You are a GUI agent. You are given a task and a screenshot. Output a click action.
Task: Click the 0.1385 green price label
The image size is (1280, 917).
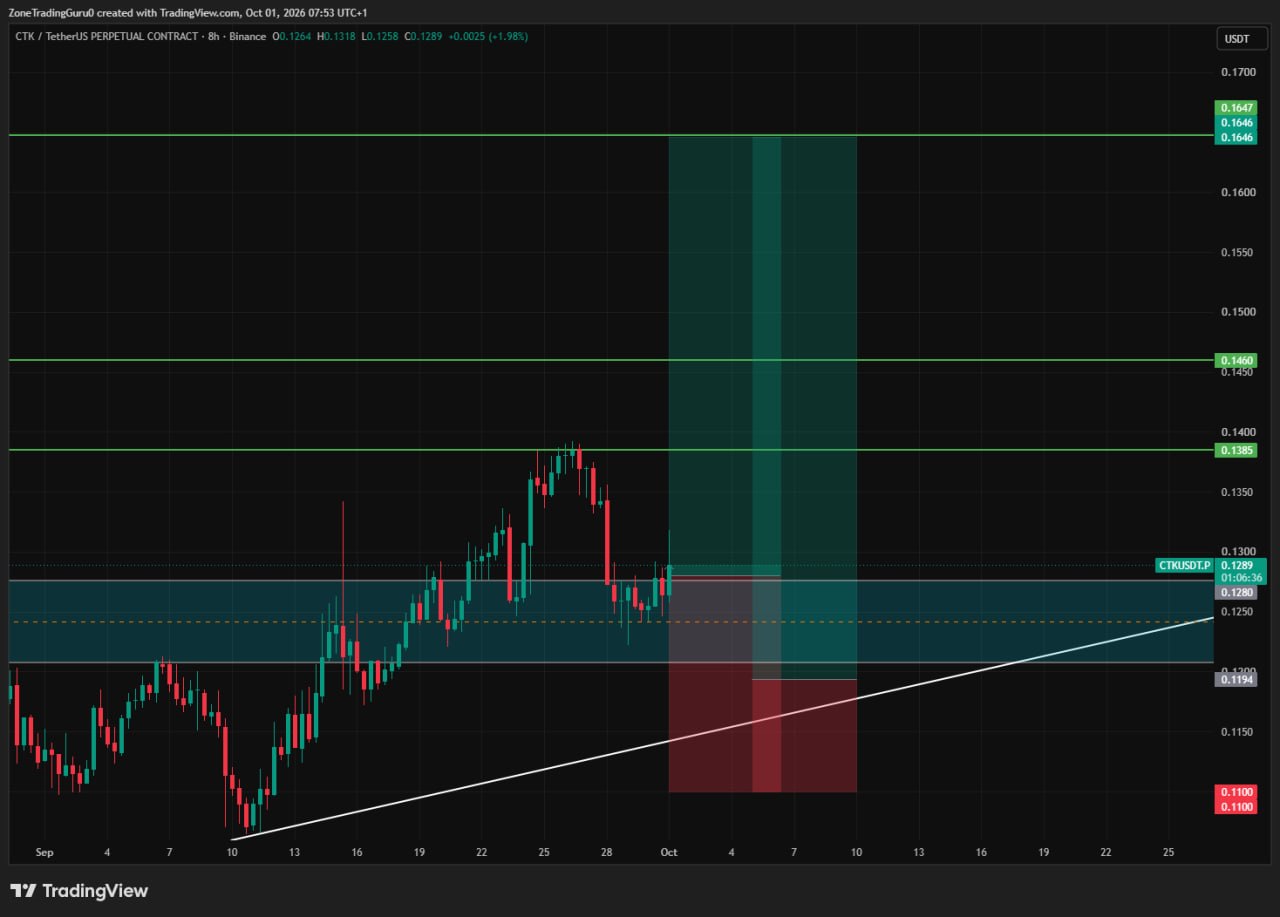1235,451
